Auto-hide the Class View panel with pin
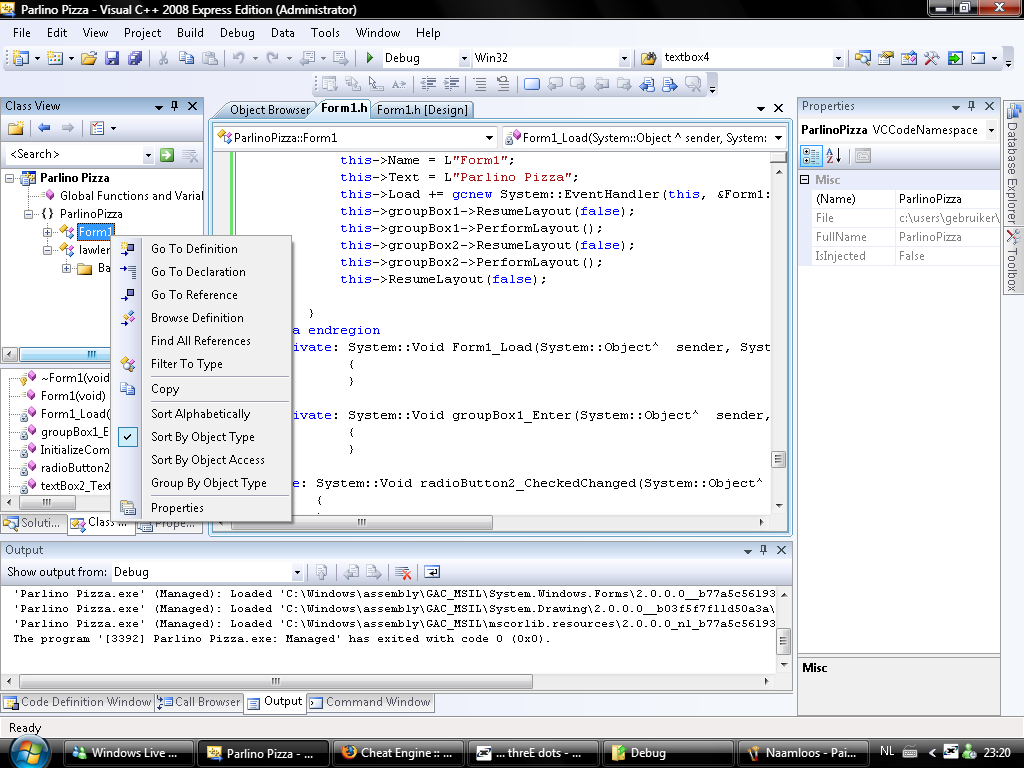 (x=174, y=106)
